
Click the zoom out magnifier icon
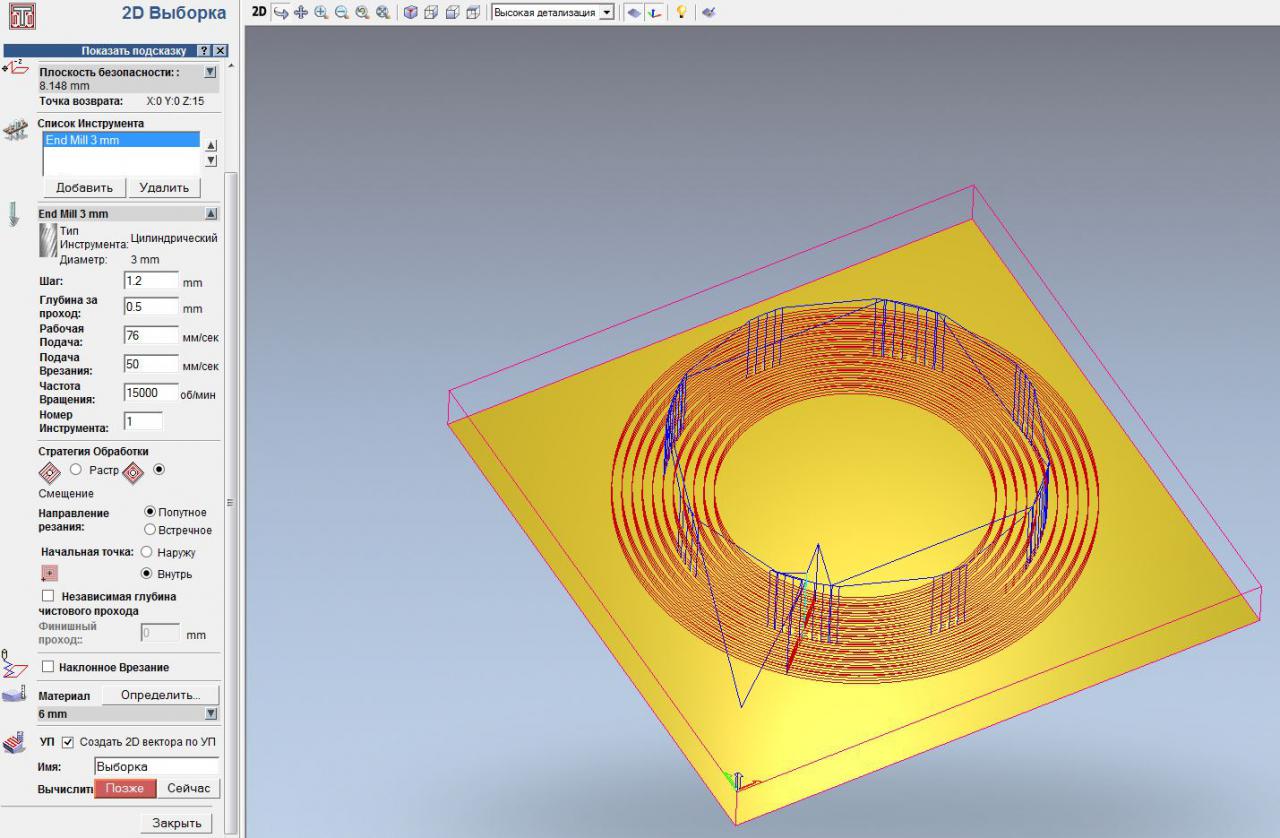(341, 12)
